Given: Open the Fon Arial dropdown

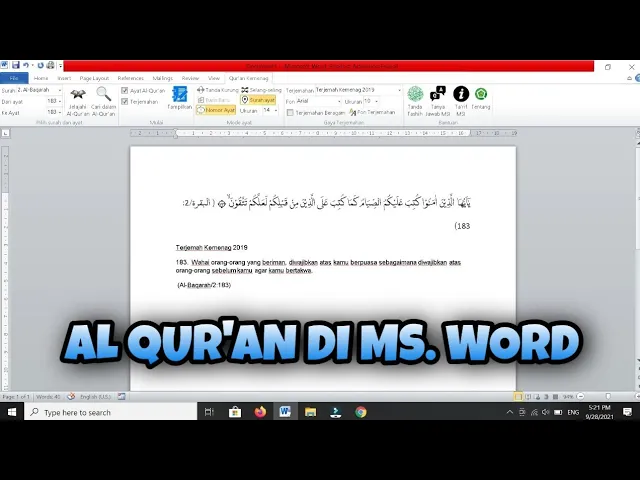Looking at the screenshot, I should click(339, 101).
